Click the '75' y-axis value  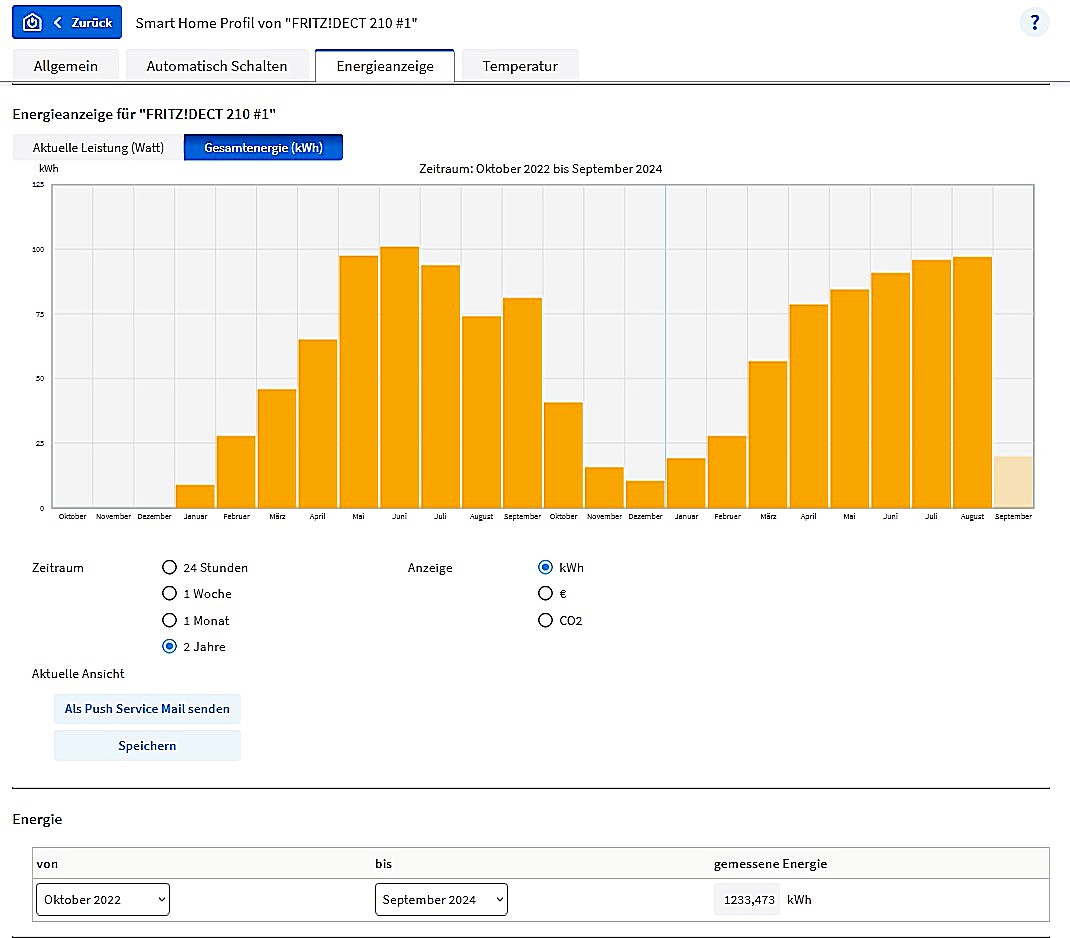[x=40, y=314]
